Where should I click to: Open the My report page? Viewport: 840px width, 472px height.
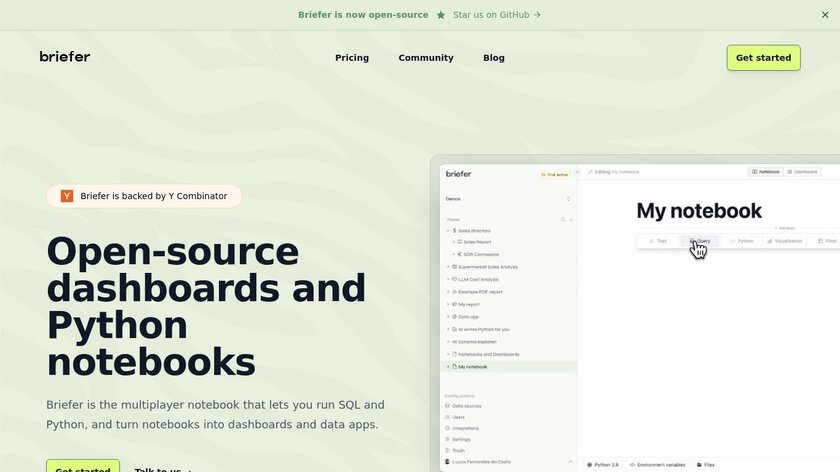(x=469, y=304)
